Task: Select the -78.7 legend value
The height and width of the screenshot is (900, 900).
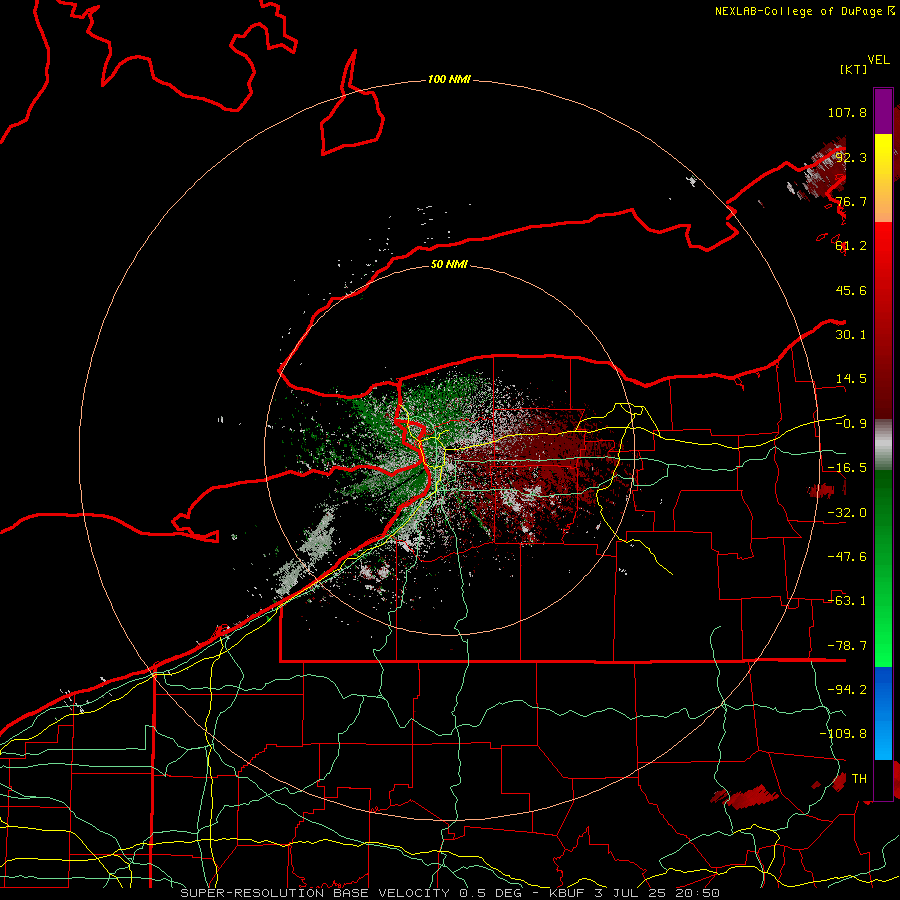Action: tap(847, 646)
